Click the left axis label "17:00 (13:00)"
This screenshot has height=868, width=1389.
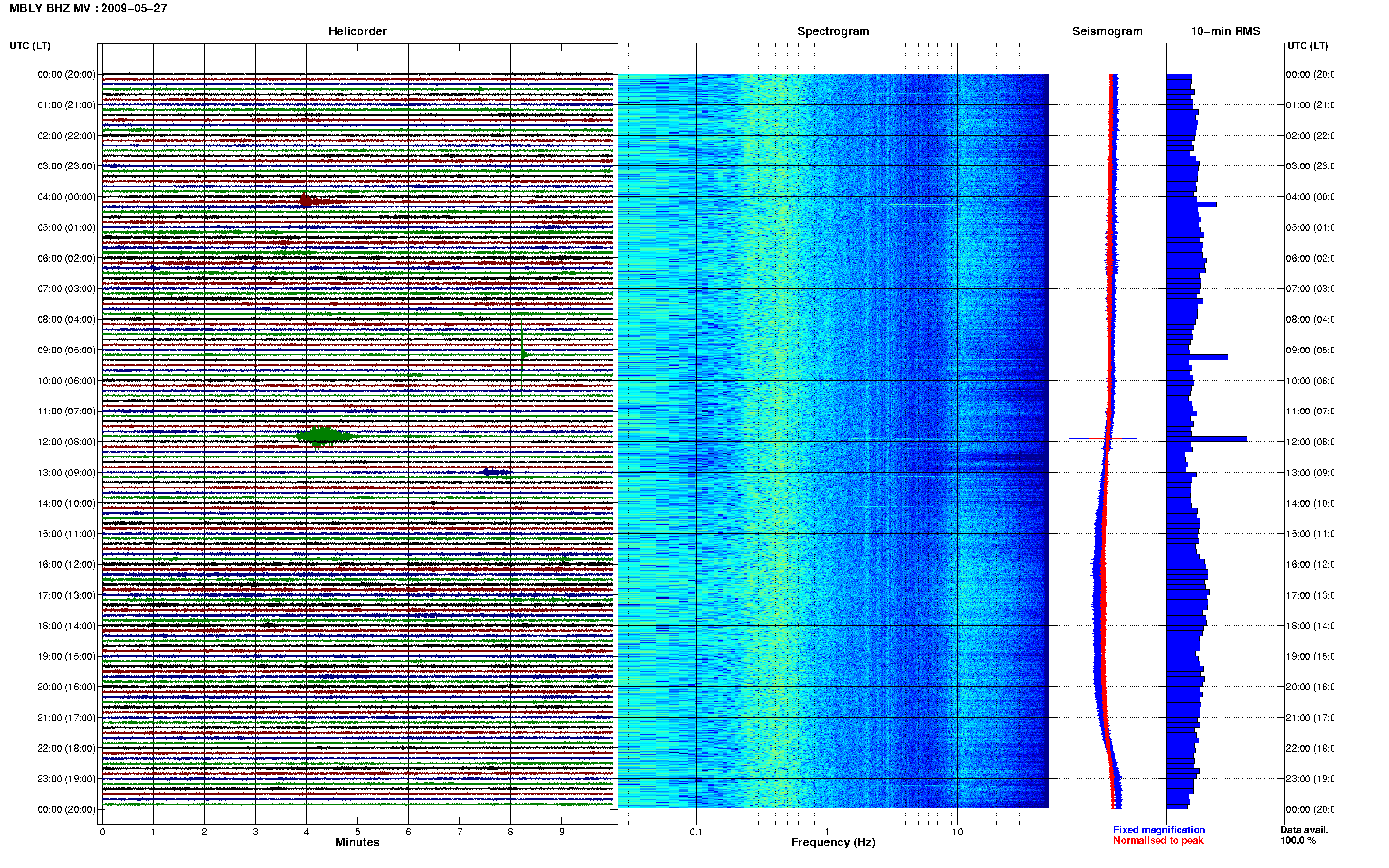(66, 595)
